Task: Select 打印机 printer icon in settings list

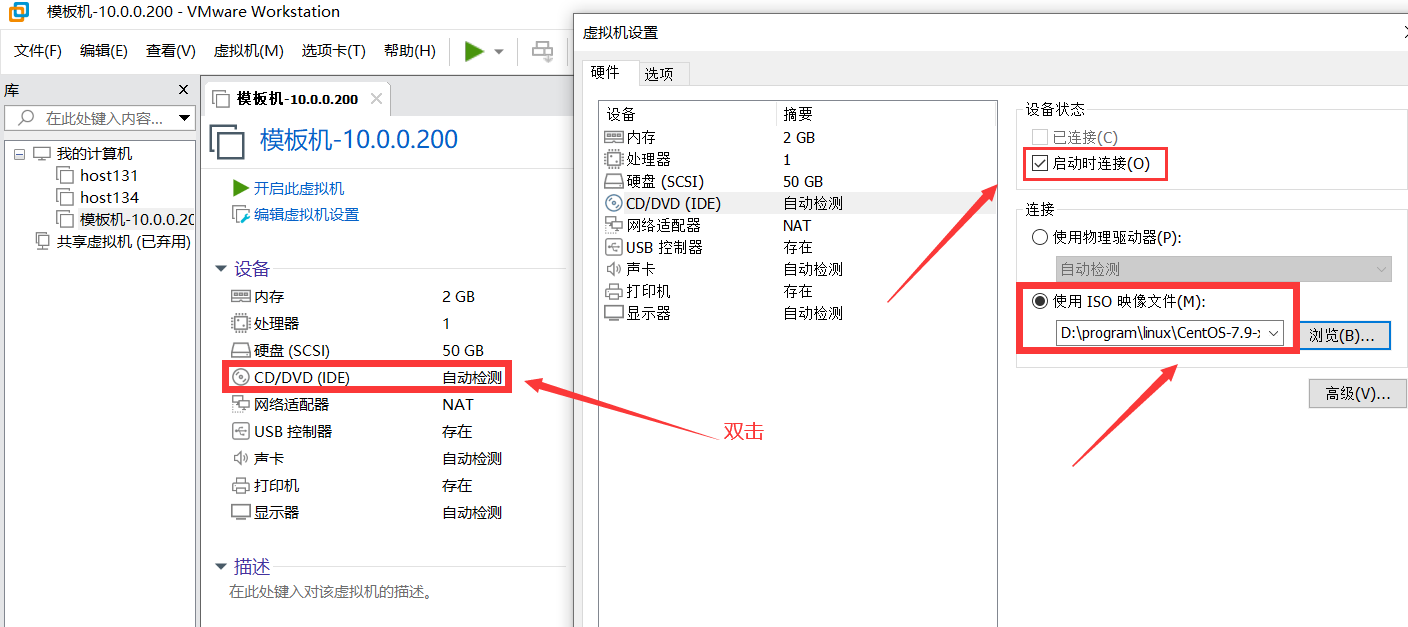Action: [613, 291]
